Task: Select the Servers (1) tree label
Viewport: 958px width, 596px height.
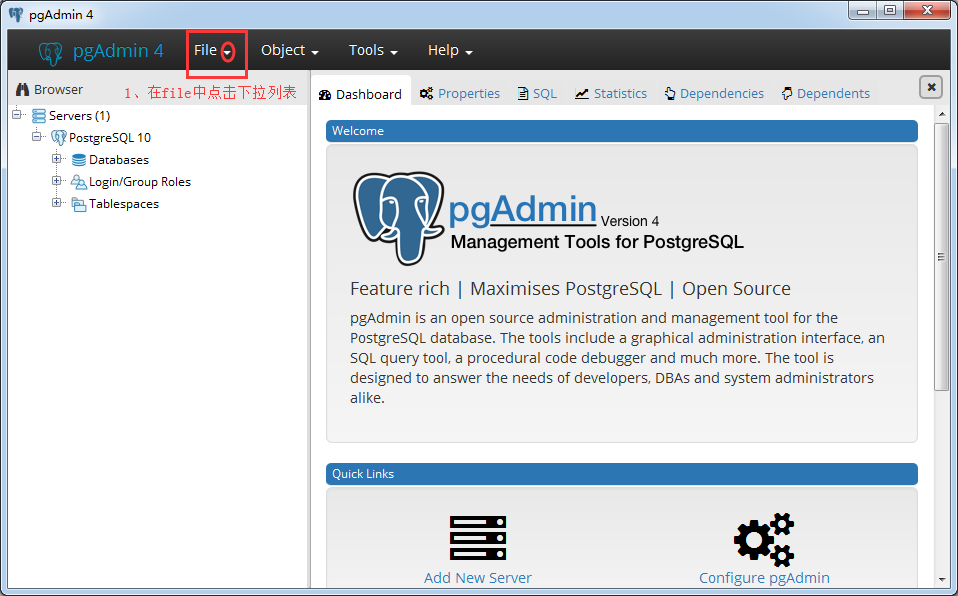Action: point(79,116)
